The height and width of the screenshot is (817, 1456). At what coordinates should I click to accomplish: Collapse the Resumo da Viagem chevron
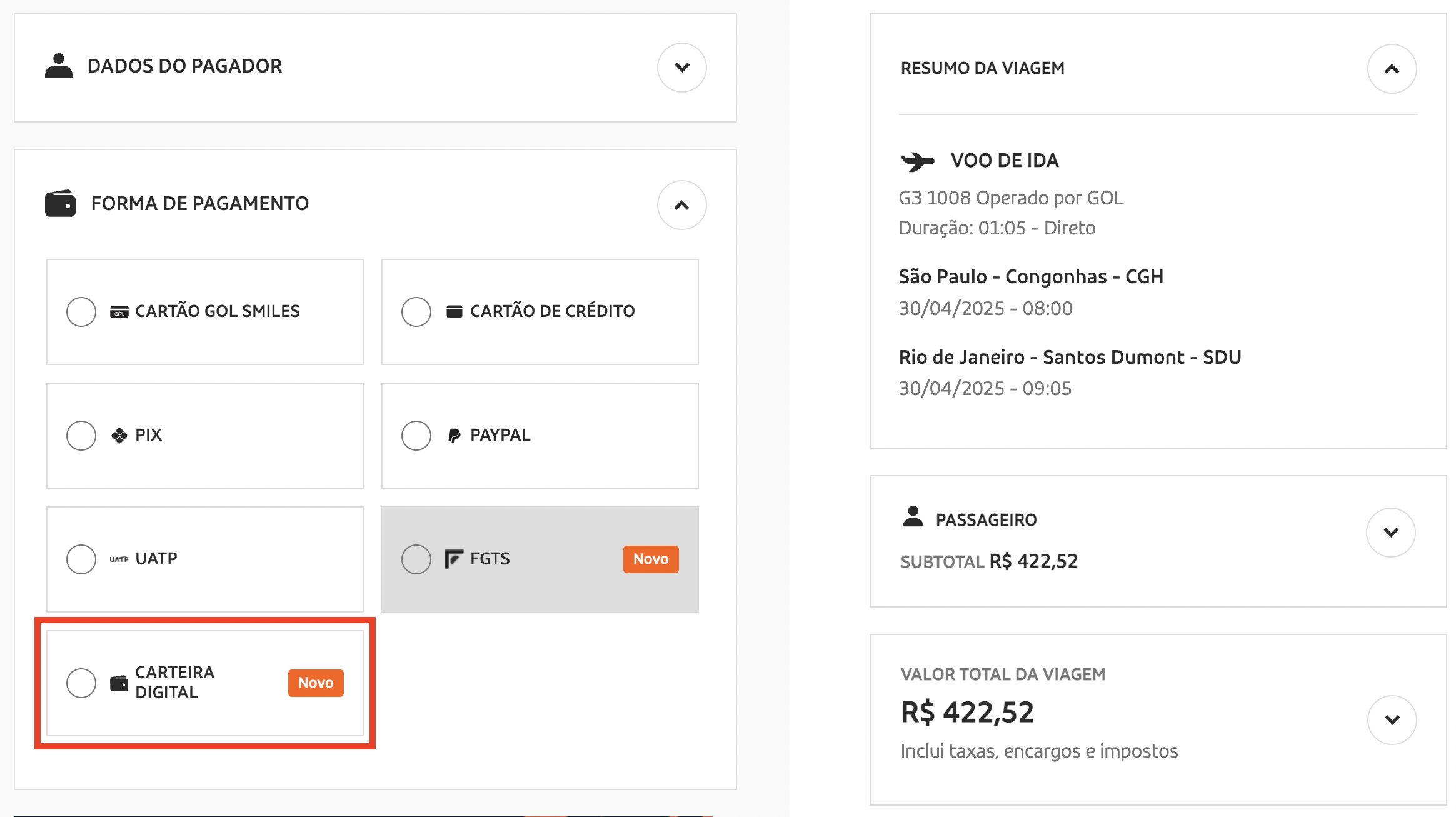point(1392,69)
